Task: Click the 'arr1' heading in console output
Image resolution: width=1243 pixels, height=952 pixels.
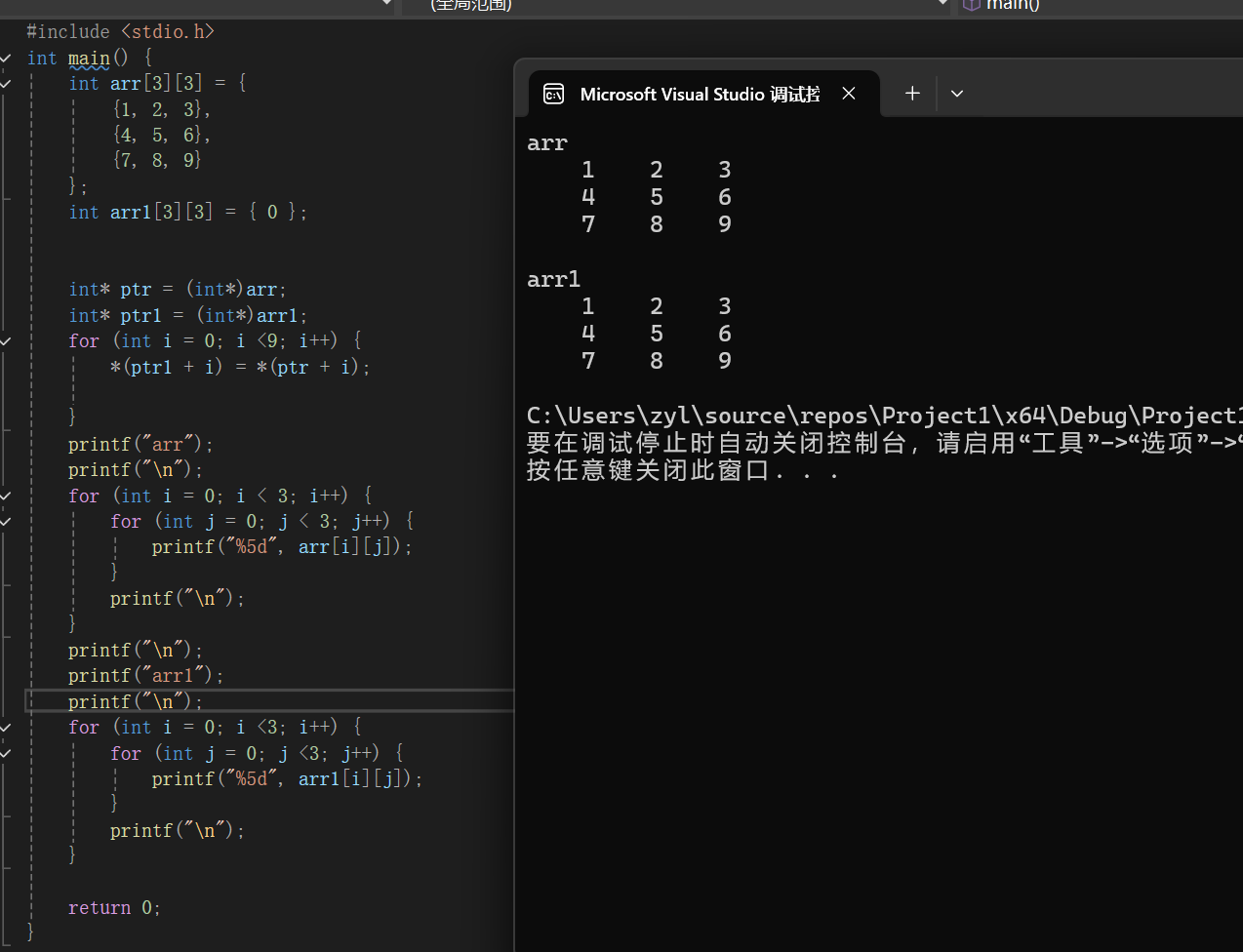Action: click(x=553, y=280)
